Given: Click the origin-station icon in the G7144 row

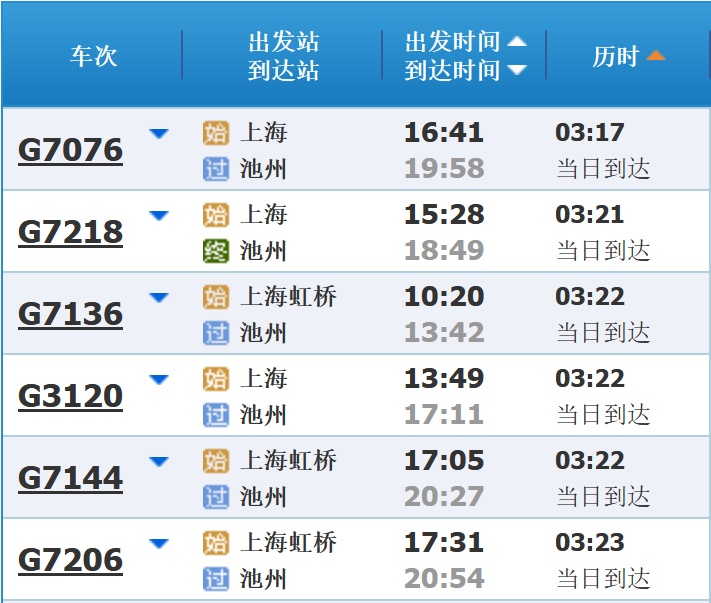Looking at the screenshot, I should 215,461.
